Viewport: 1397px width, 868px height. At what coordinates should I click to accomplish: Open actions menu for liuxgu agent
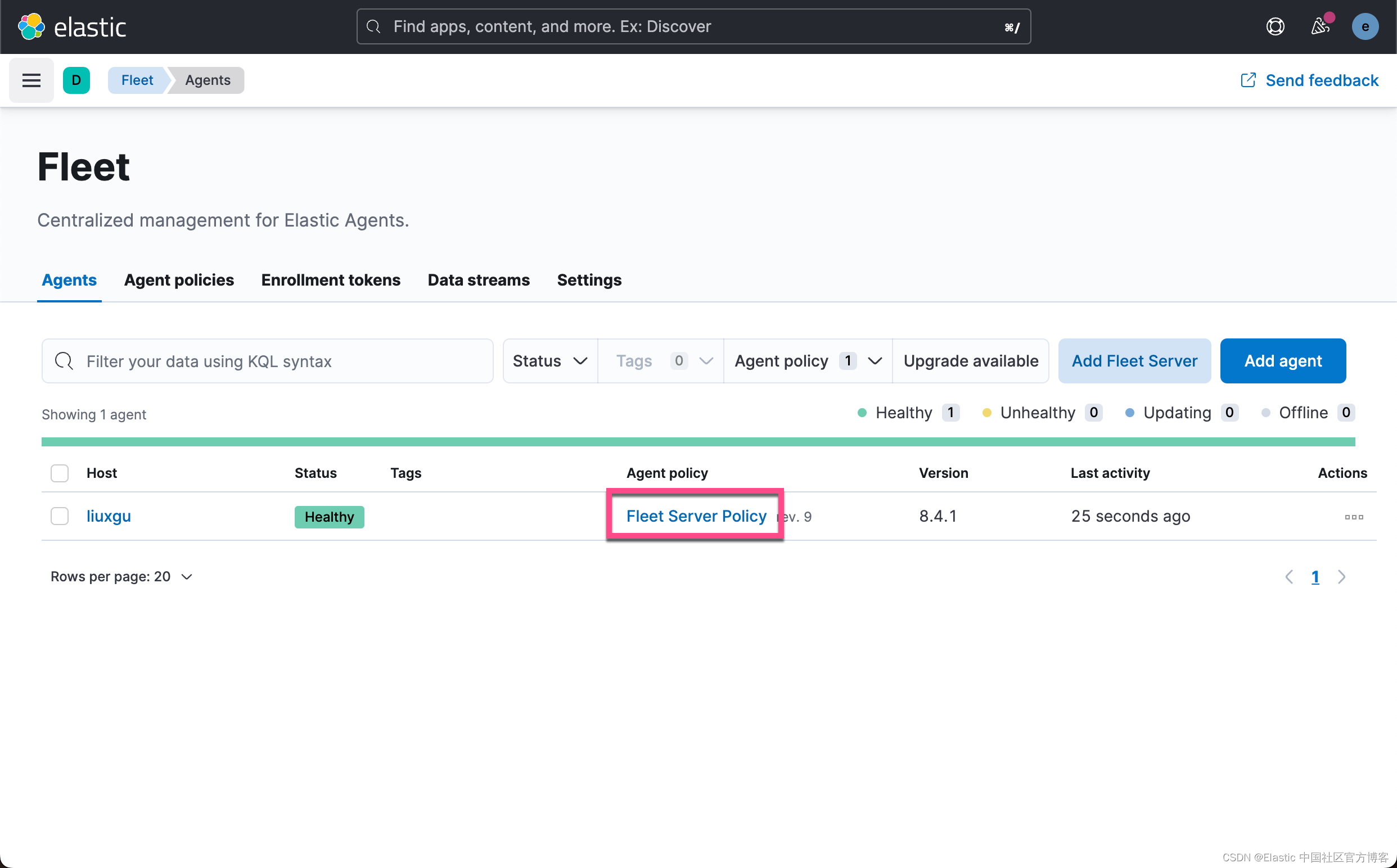[1353, 517]
